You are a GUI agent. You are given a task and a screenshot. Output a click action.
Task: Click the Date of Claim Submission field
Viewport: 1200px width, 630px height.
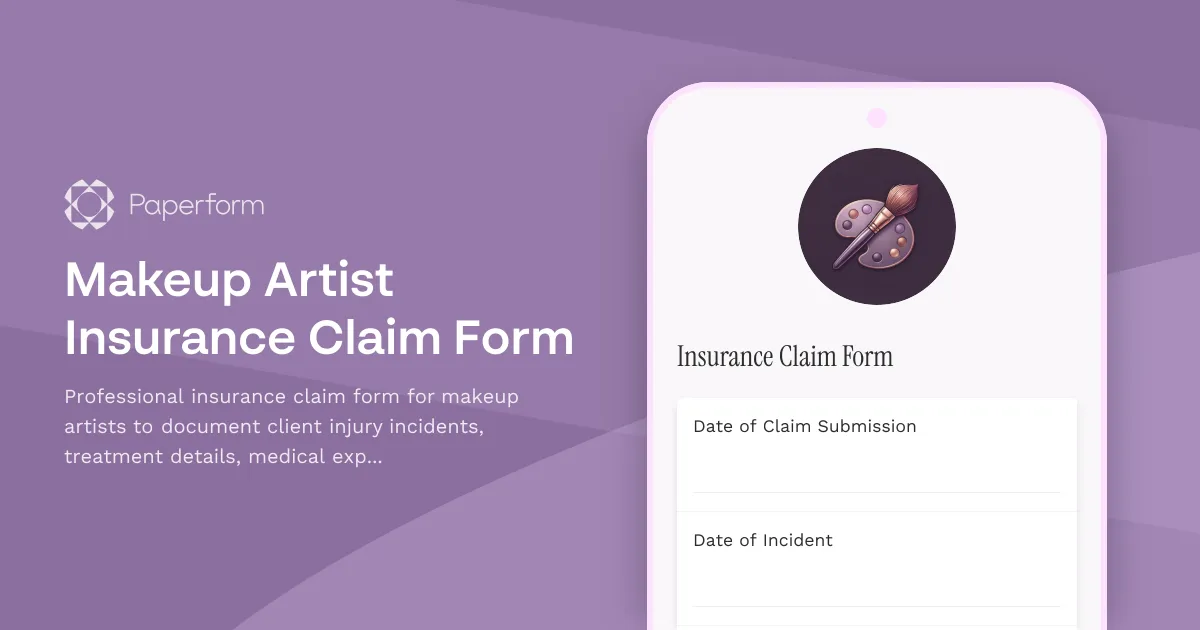click(804, 426)
